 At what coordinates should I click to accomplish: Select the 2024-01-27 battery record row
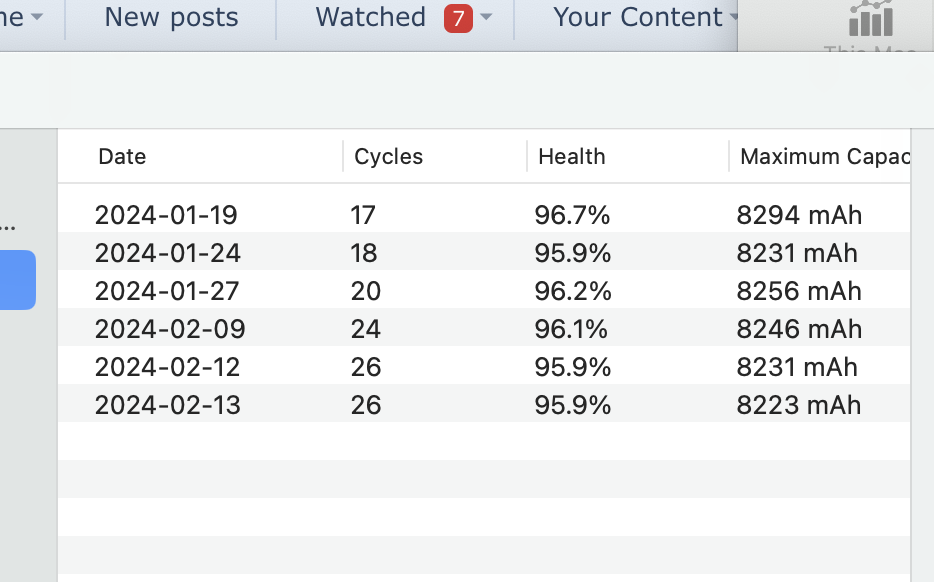(168, 291)
